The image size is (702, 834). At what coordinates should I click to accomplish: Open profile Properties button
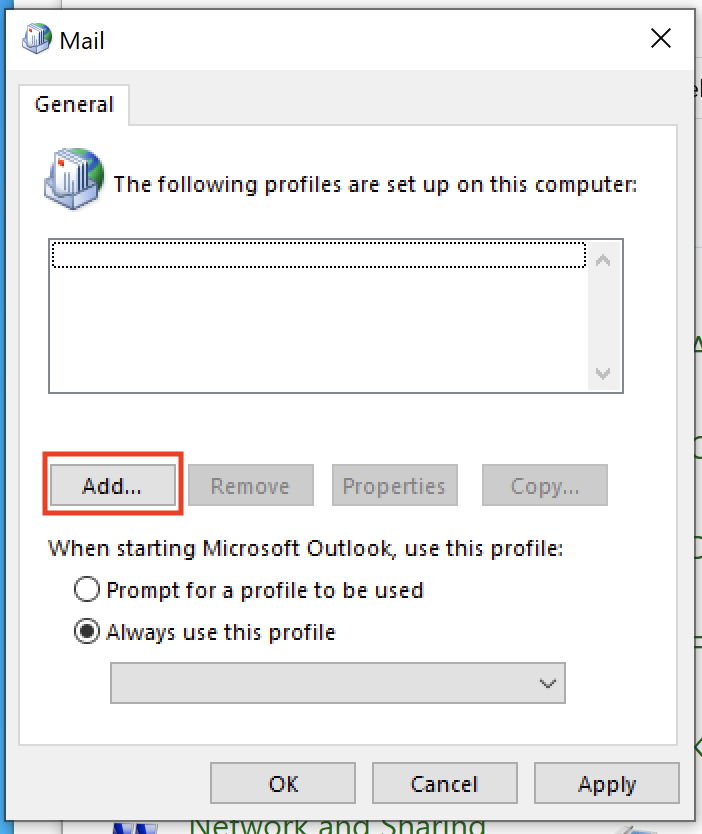pos(395,485)
